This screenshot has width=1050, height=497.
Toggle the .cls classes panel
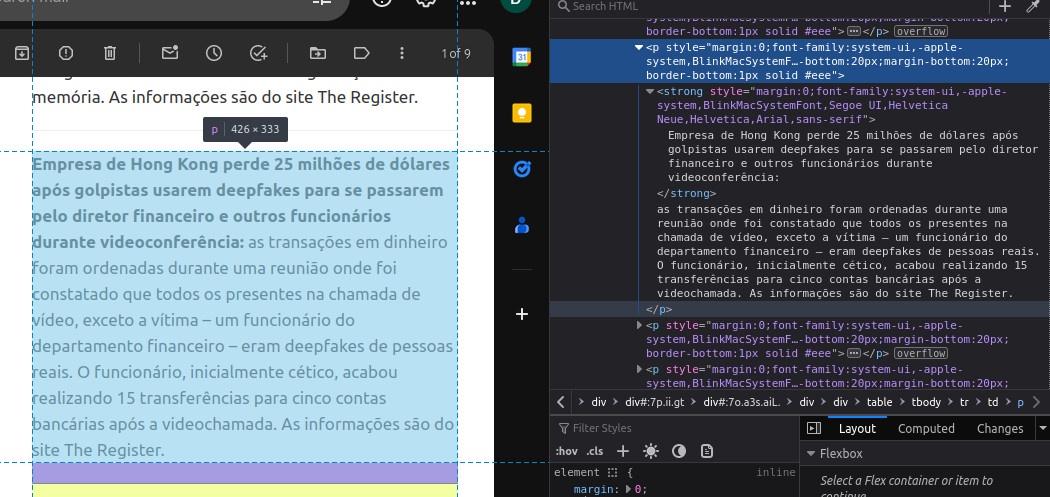[595, 451]
